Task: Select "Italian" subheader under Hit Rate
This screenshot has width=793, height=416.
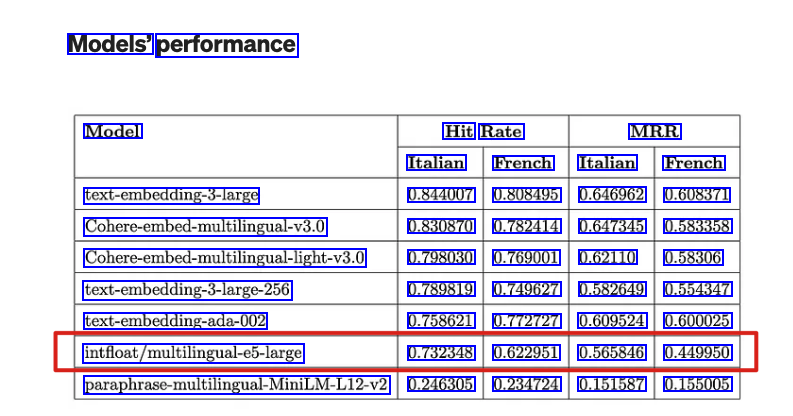Action: [436, 163]
